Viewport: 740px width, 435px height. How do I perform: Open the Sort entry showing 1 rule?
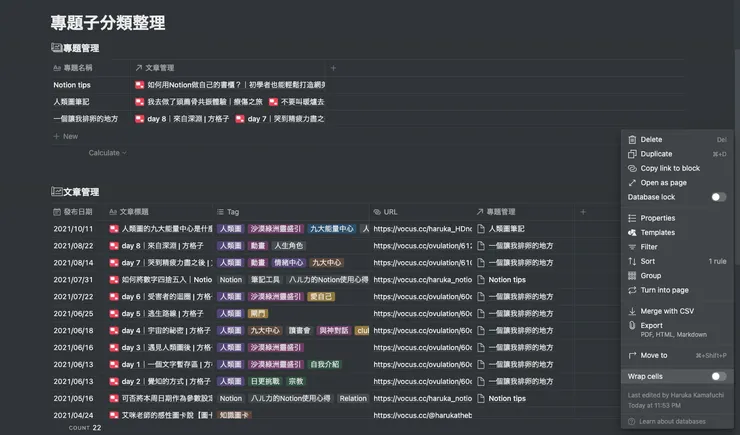[677, 261]
